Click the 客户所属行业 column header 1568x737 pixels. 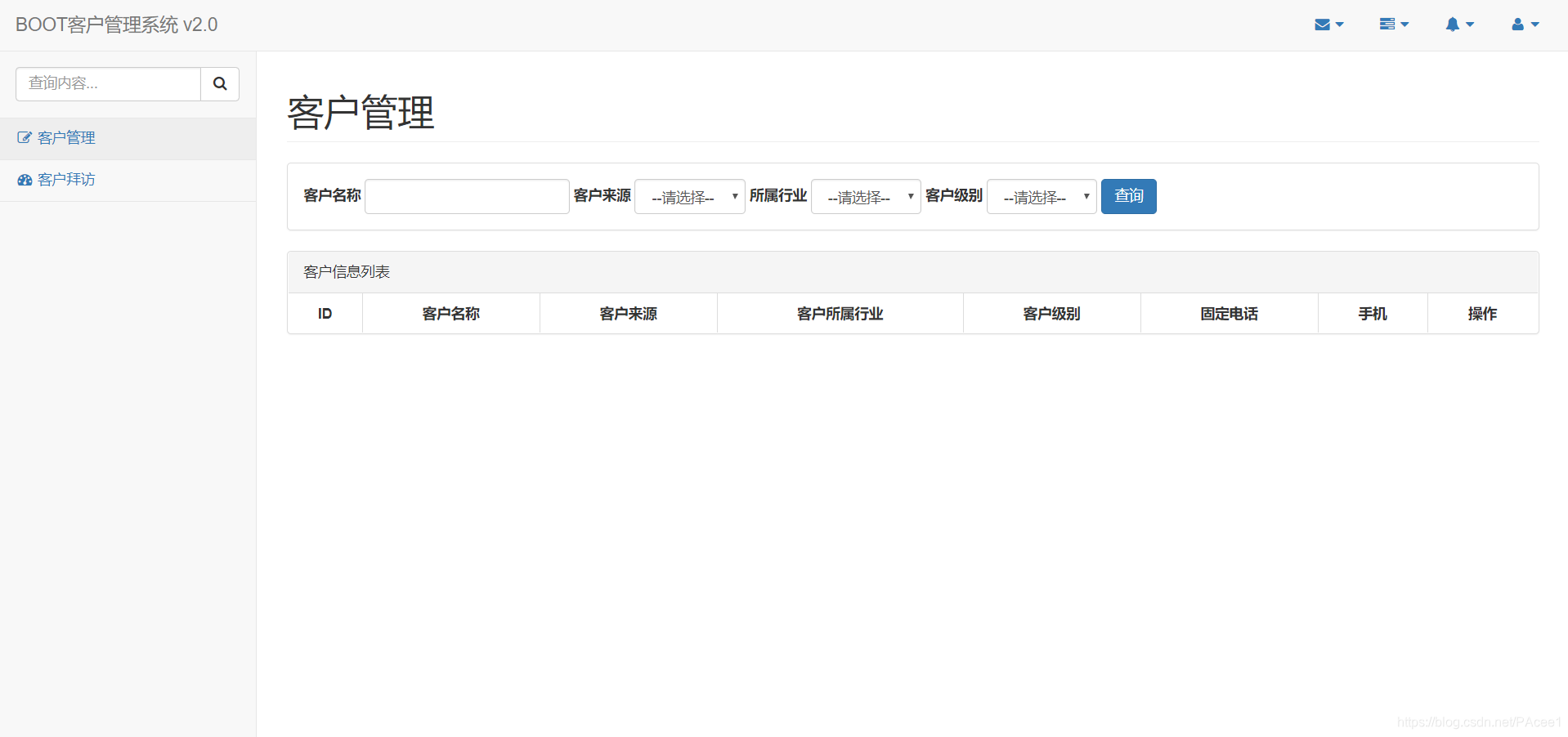[x=840, y=314]
